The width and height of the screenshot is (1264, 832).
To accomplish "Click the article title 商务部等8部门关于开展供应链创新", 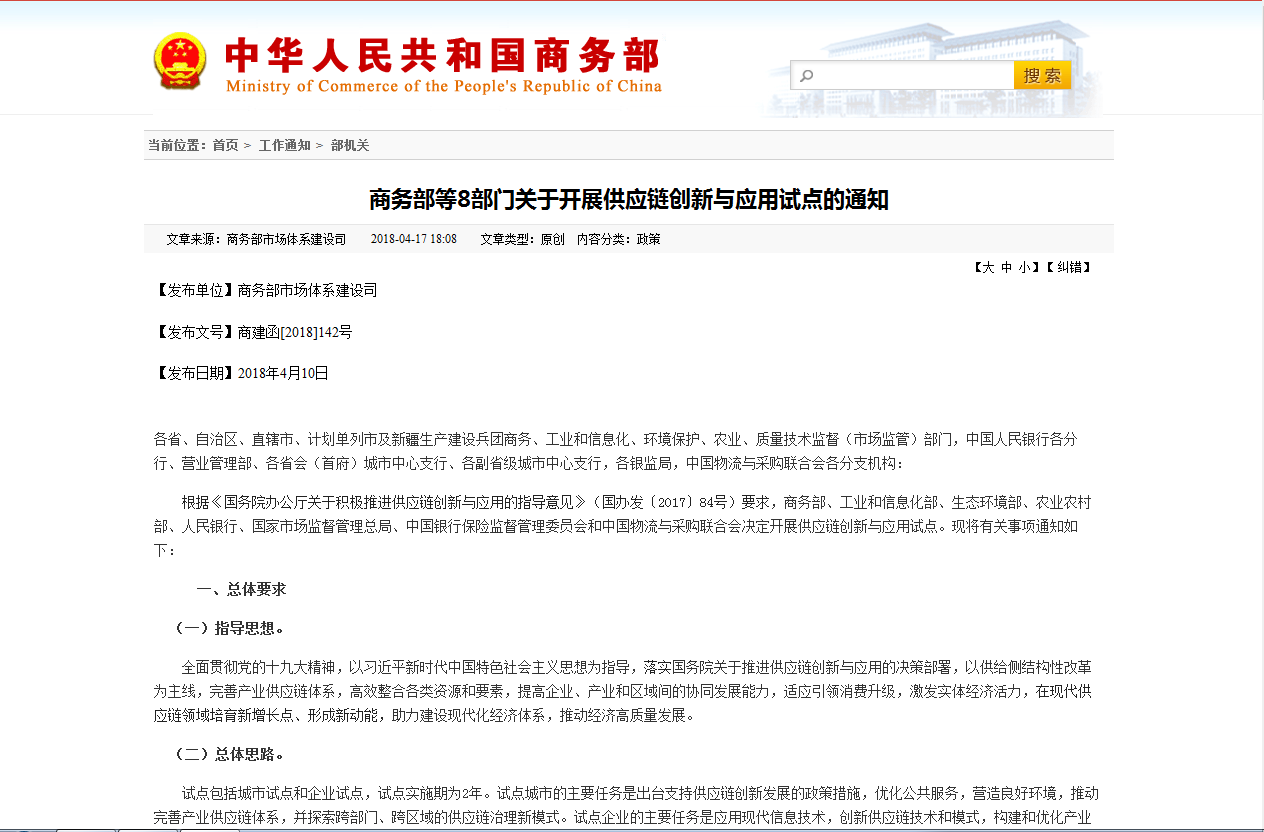I will pos(628,200).
